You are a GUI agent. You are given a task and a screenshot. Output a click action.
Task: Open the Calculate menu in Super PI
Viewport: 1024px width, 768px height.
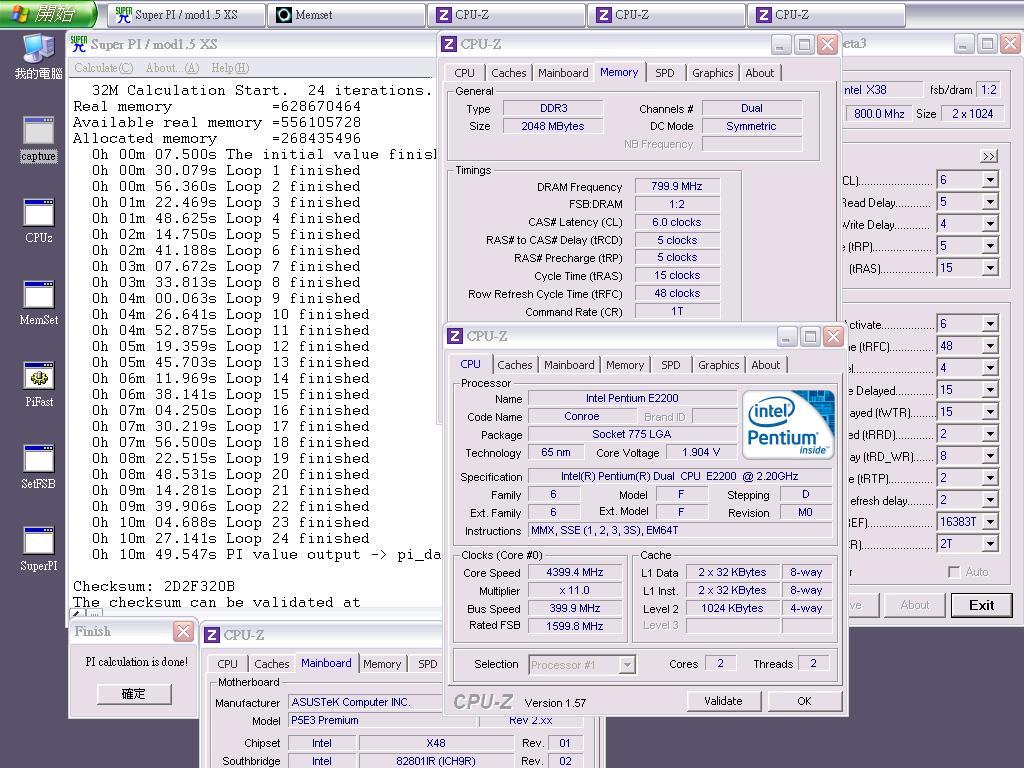[x=103, y=68]
